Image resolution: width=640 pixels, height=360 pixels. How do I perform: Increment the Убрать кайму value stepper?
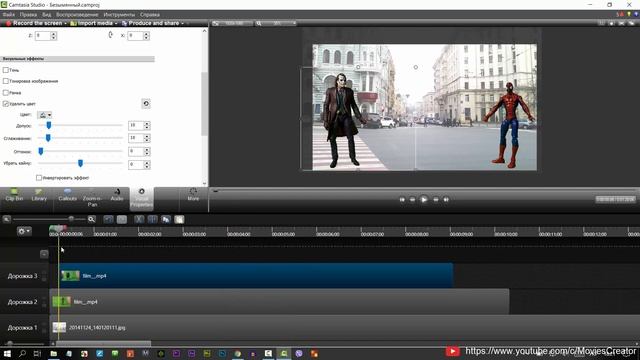[147, 162]
